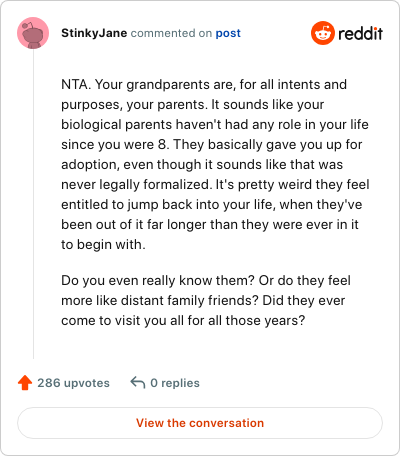400x456 pixels.
Task: Follow the blue "post" link
Action: (228, 33)
